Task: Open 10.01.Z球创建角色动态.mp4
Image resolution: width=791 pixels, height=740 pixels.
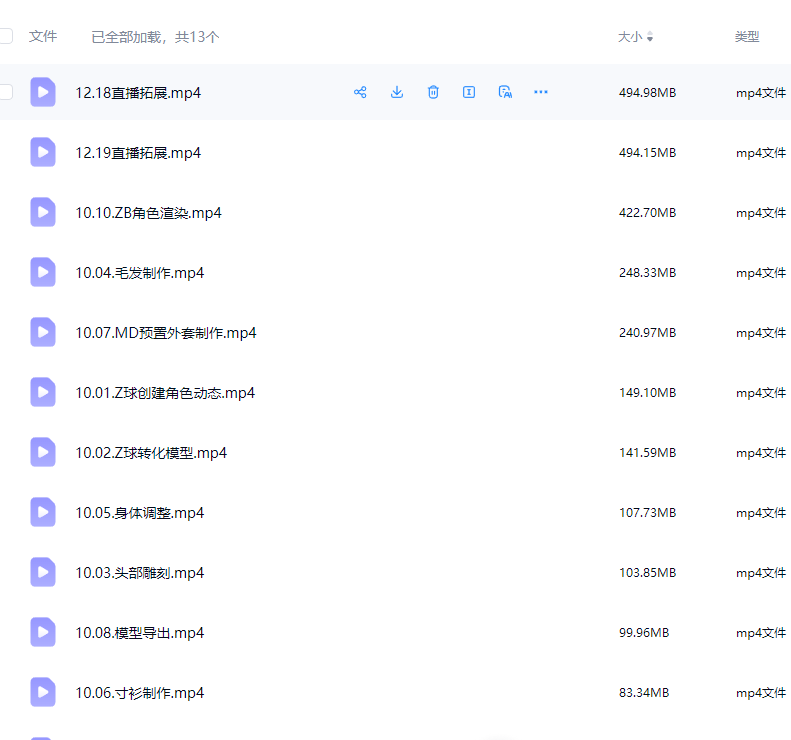Action: (165, 393)
